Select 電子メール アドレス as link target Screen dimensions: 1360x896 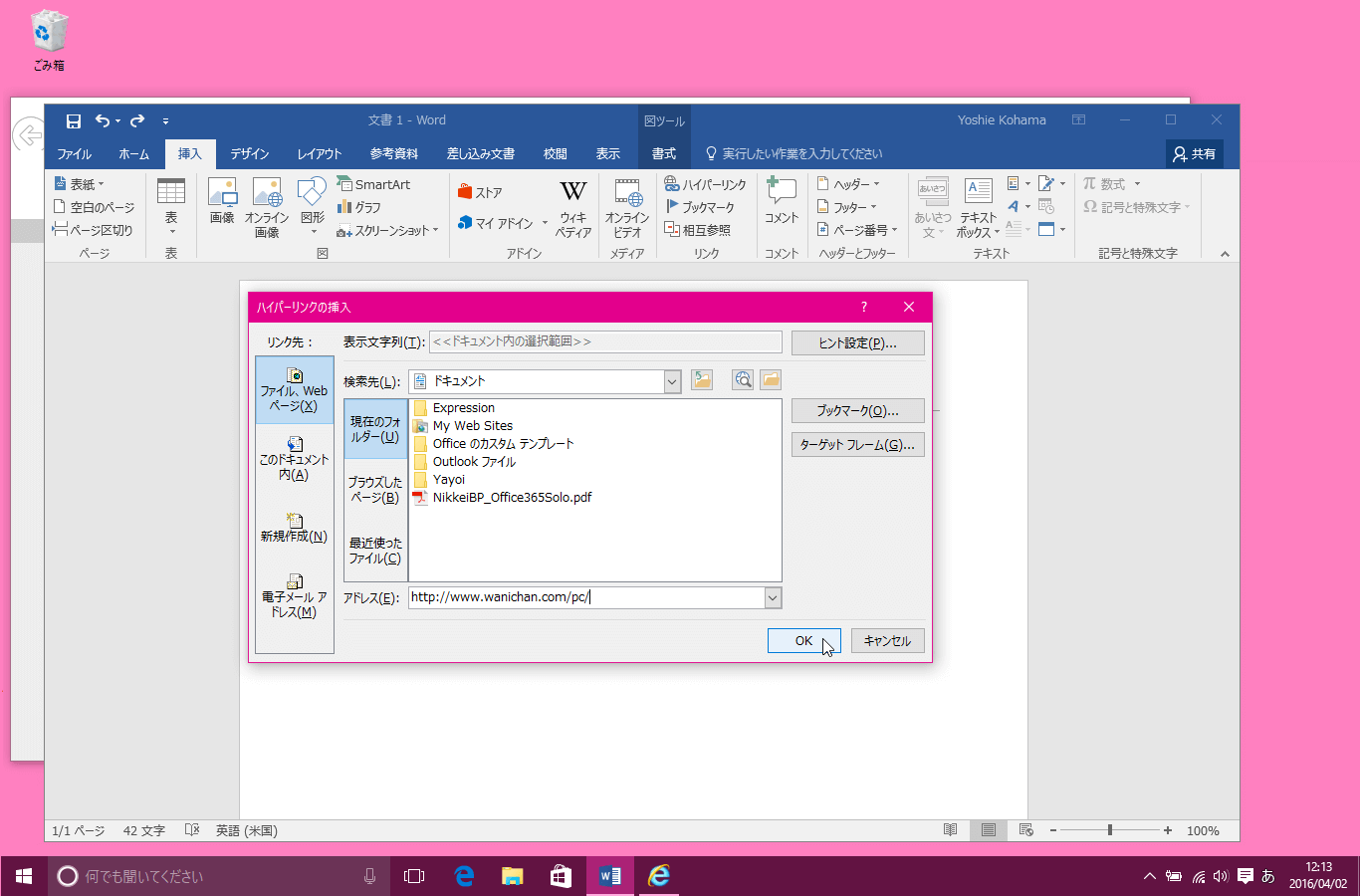(295, 596)
